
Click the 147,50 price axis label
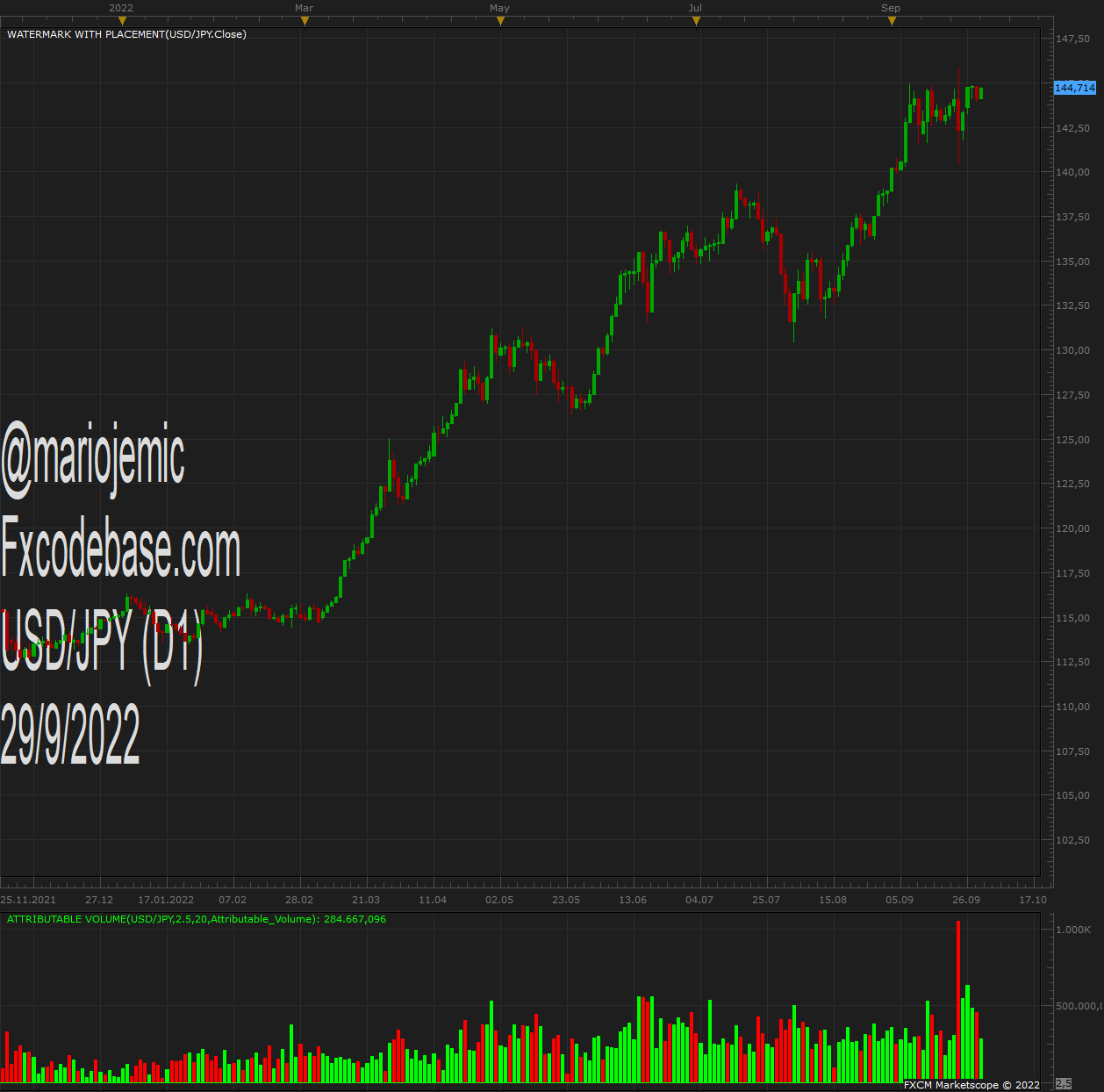click(1073, 39)
